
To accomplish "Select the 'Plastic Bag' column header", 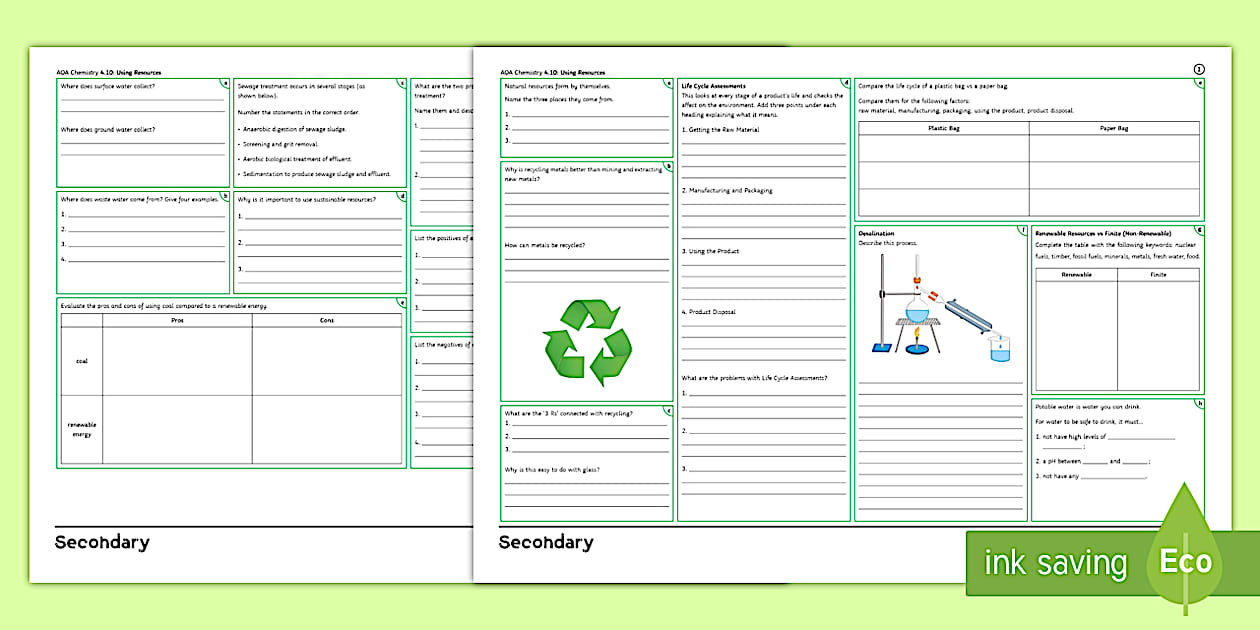I will click(x=943, y=128).
